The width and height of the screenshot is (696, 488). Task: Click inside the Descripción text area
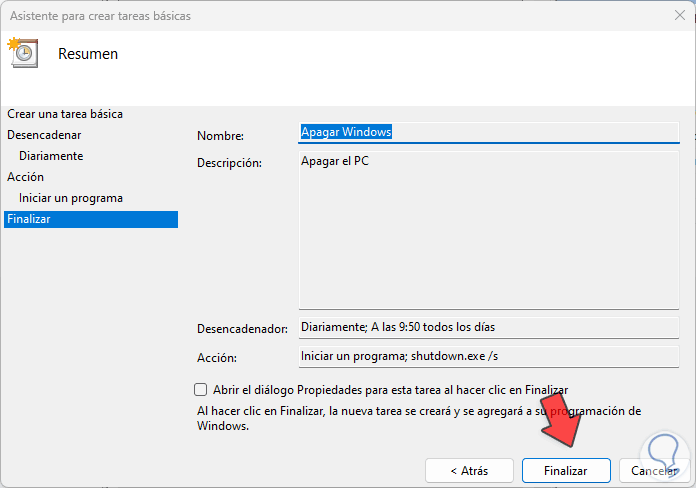point(488,230)
